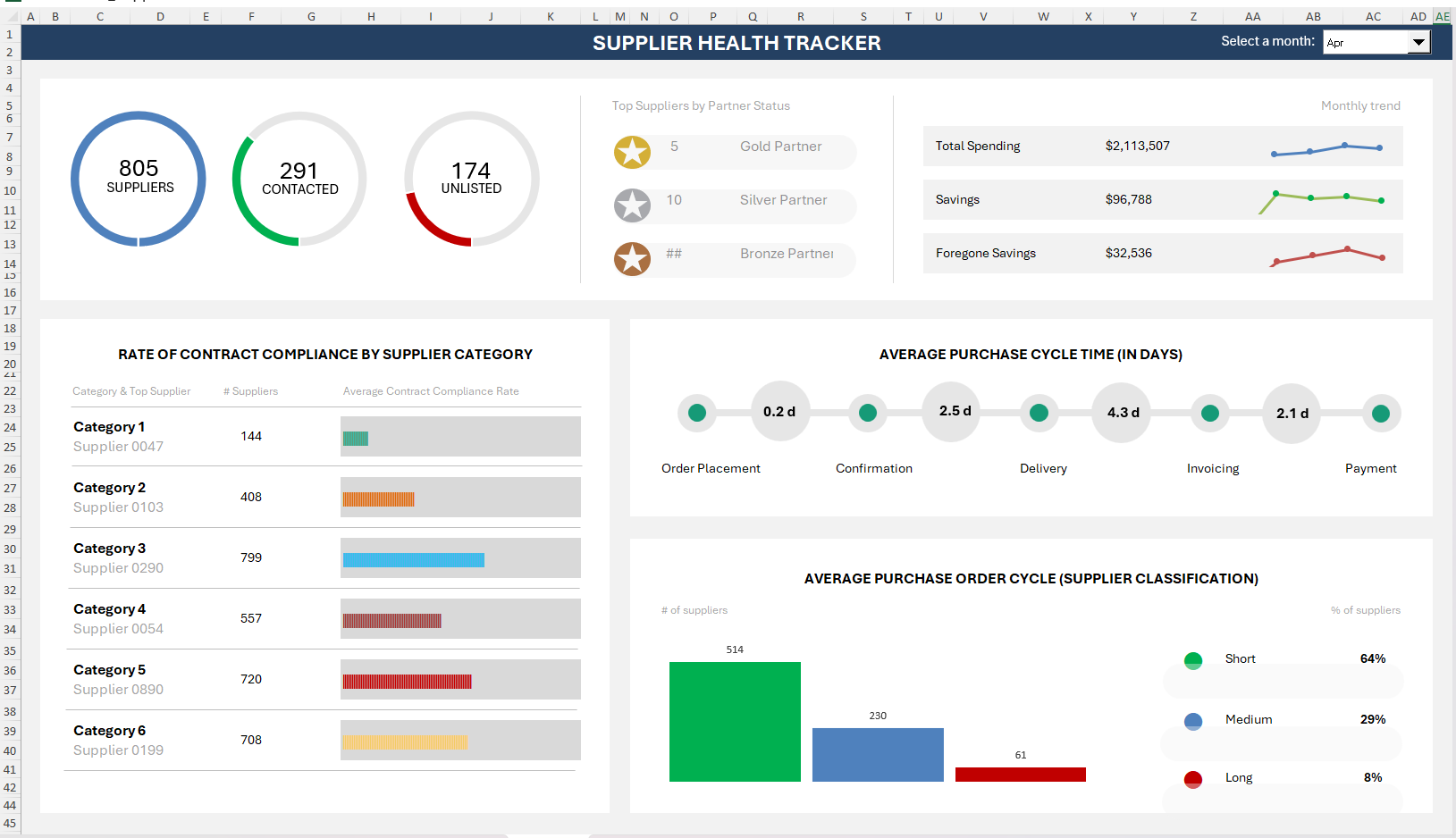This screenshot has height=838, width=1456.
Task: Click the Category 1 green compliance bar
Action: pos(356,439)
